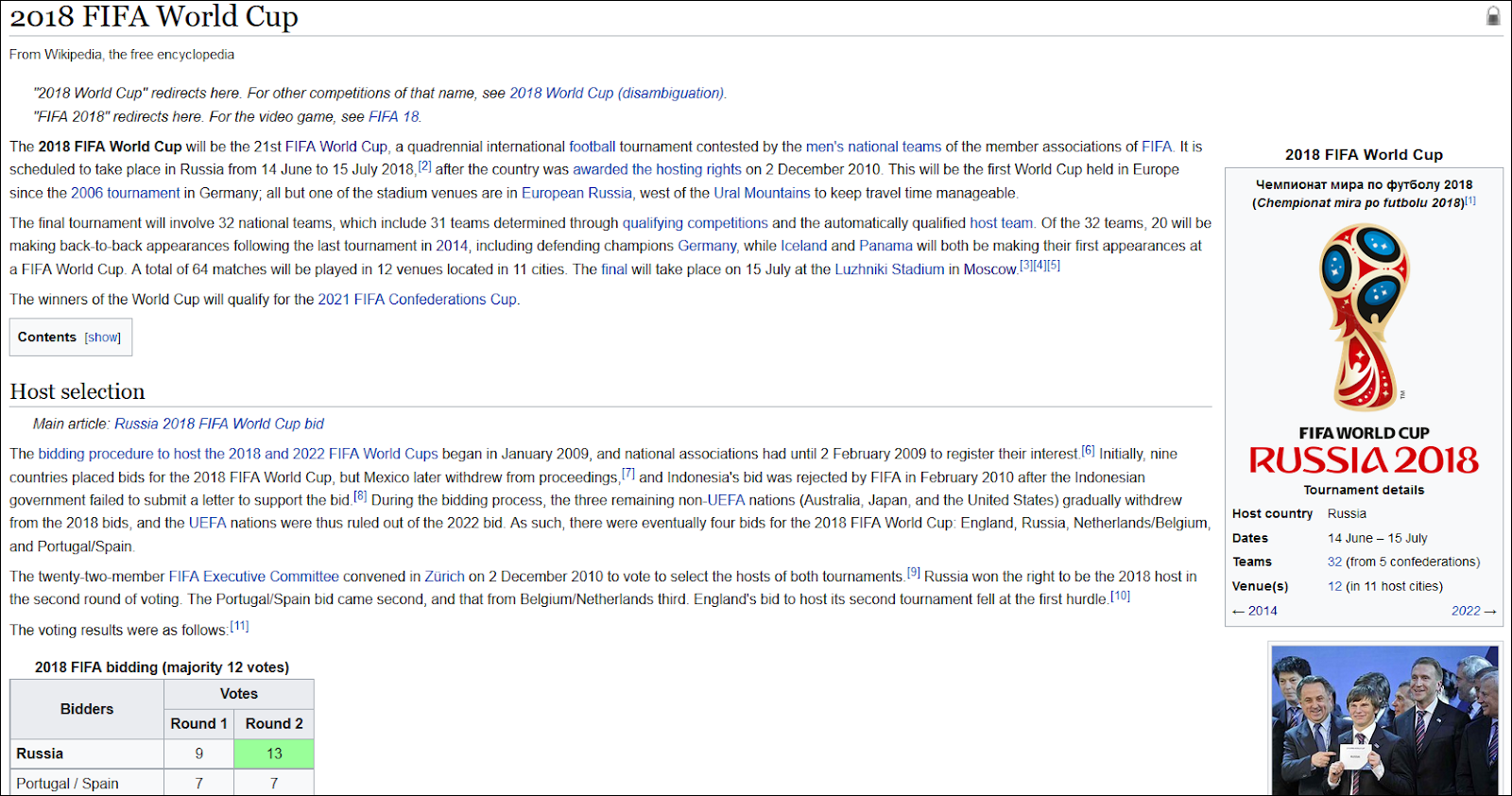The height and width of the screenshot is (796, 1512).
Task: Open bidding procedure to host 2018 and 2022 link
Action: 238,454
